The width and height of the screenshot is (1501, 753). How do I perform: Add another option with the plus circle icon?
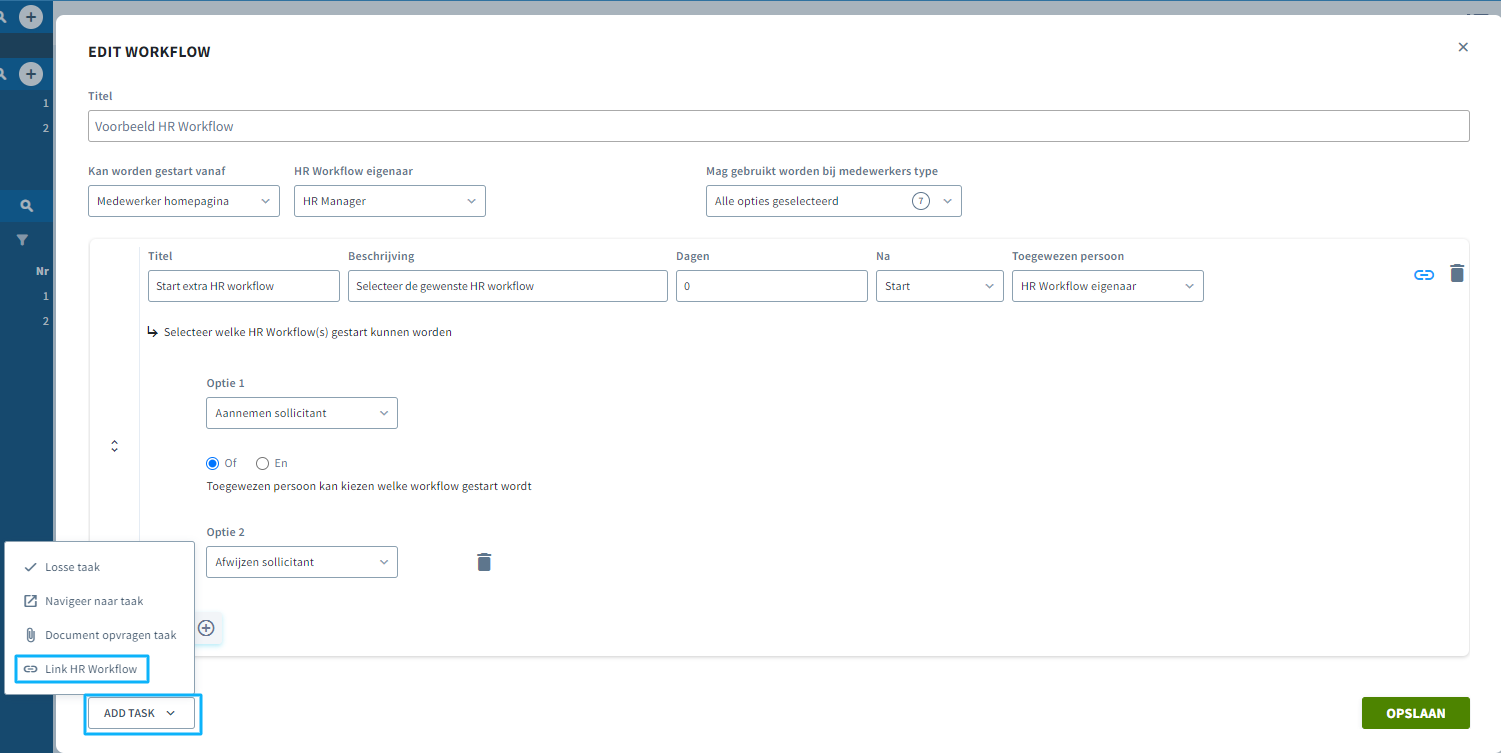[206, 628]
